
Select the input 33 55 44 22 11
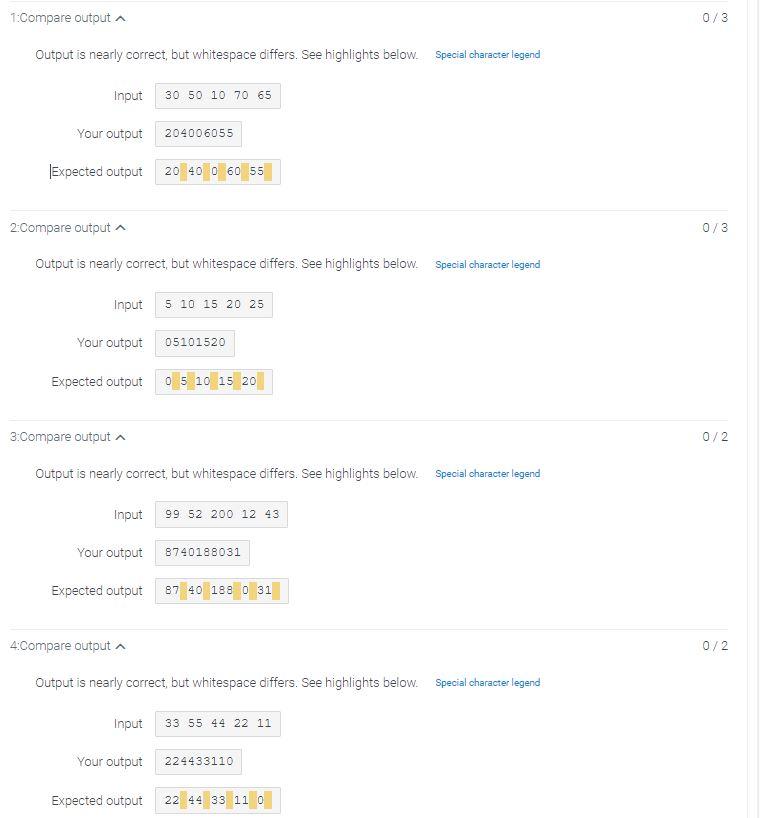click(217, 723)
